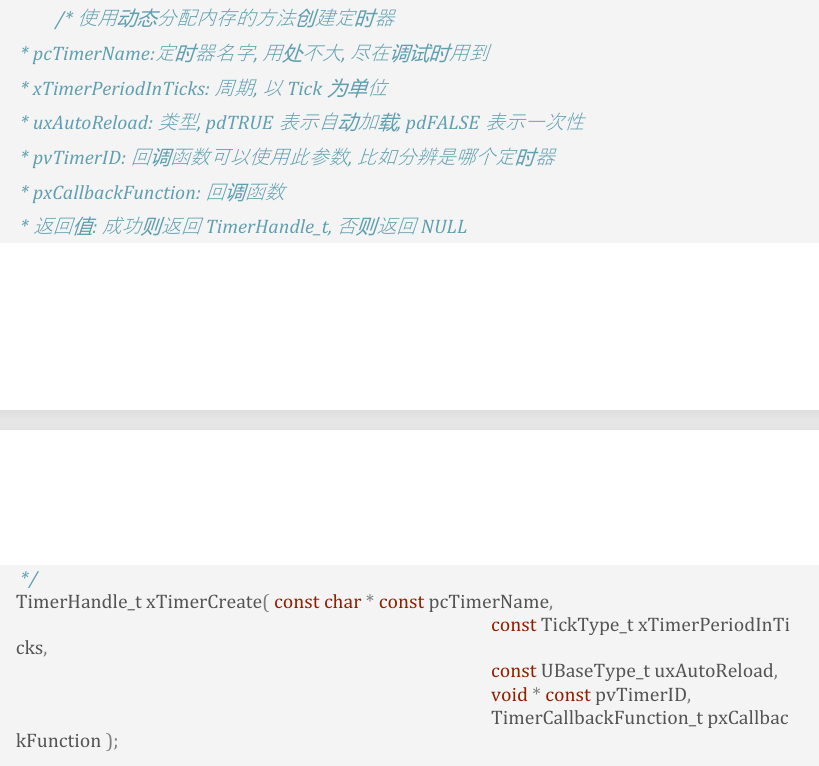The height and width of the screenshot is (766, 819).
Task: Click UBaseType_t uxAutoReload in the code
Action: [658, 671]
